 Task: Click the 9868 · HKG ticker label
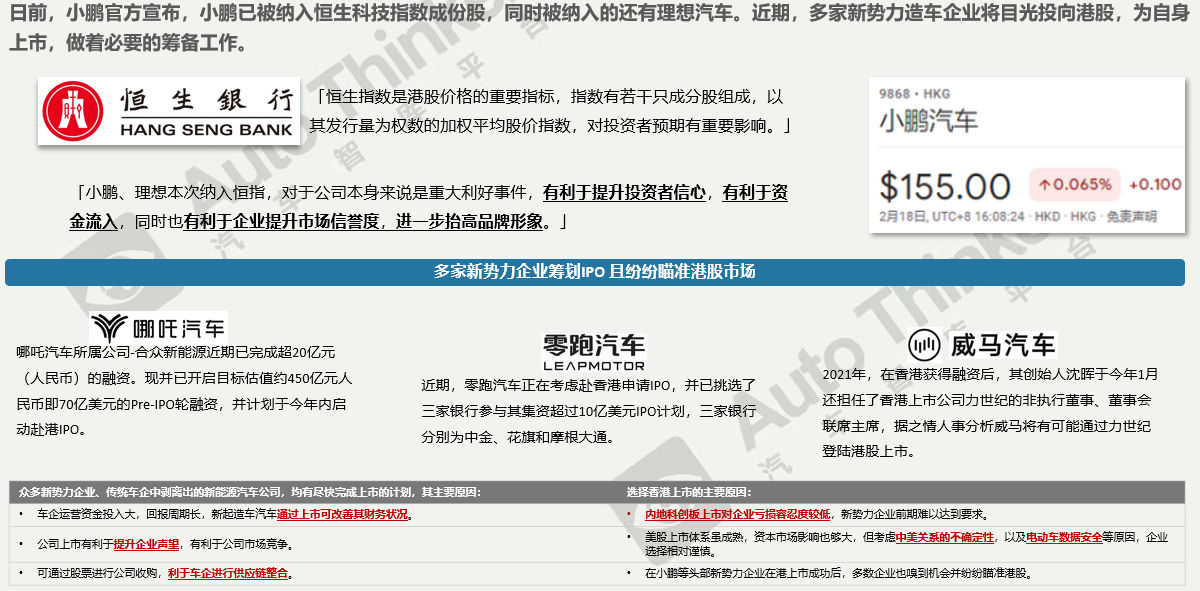914,93
